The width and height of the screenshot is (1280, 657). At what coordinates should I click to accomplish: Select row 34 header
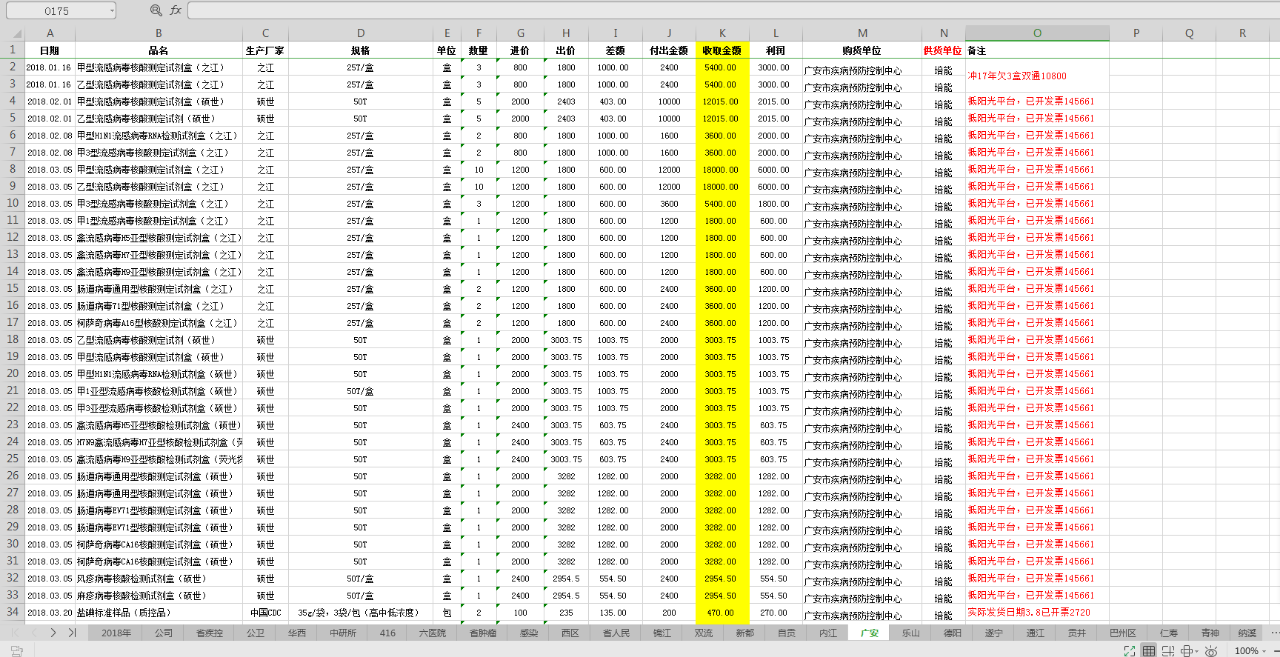12,612
